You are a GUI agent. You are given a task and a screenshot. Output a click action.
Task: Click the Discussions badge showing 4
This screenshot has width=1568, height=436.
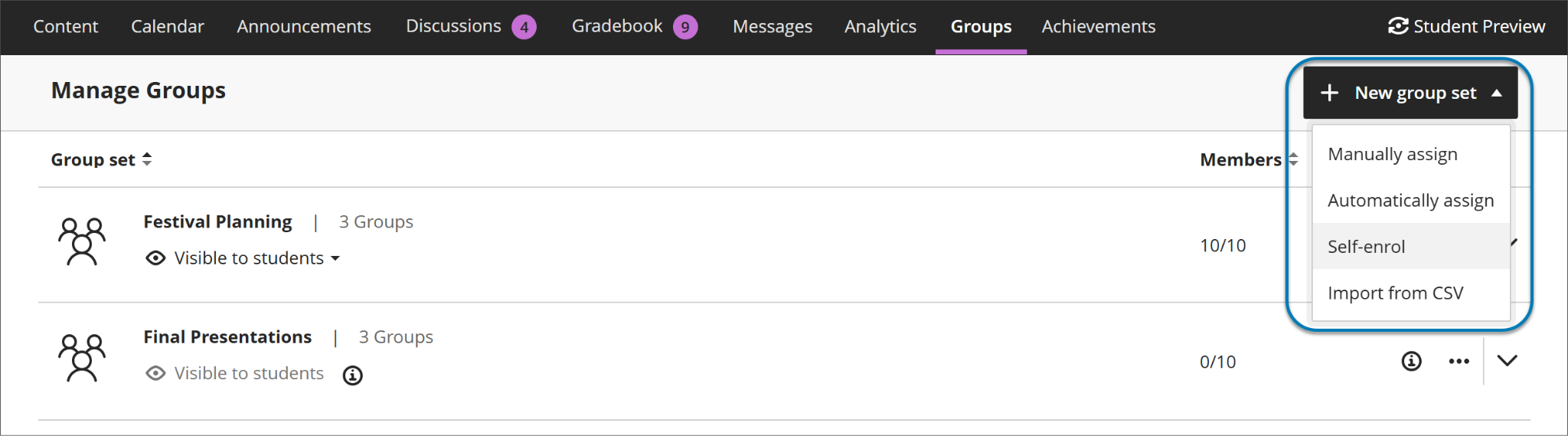pyautogui.click(x=524, y=28)
